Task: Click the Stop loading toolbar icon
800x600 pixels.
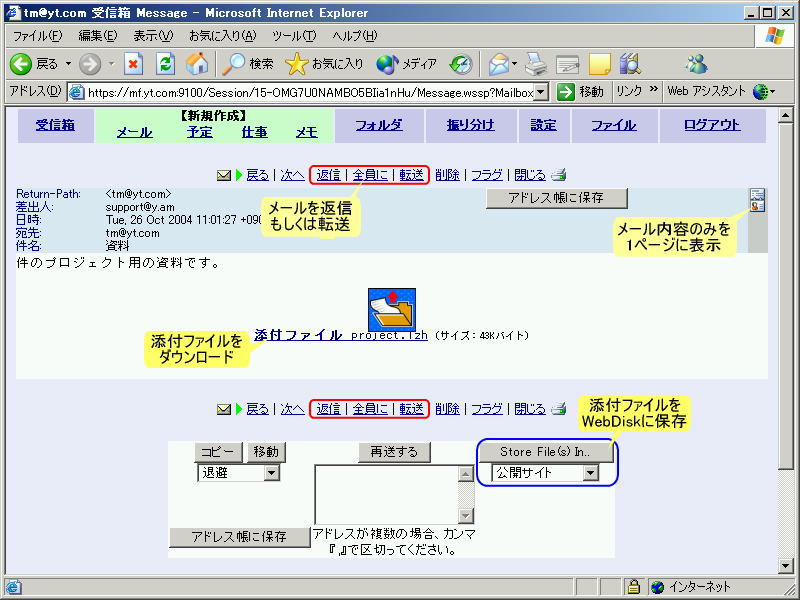Action: click(134, 64)
